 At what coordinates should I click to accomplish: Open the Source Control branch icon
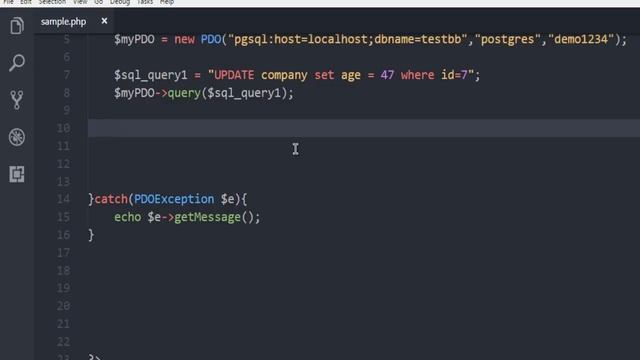click(17, 100)
